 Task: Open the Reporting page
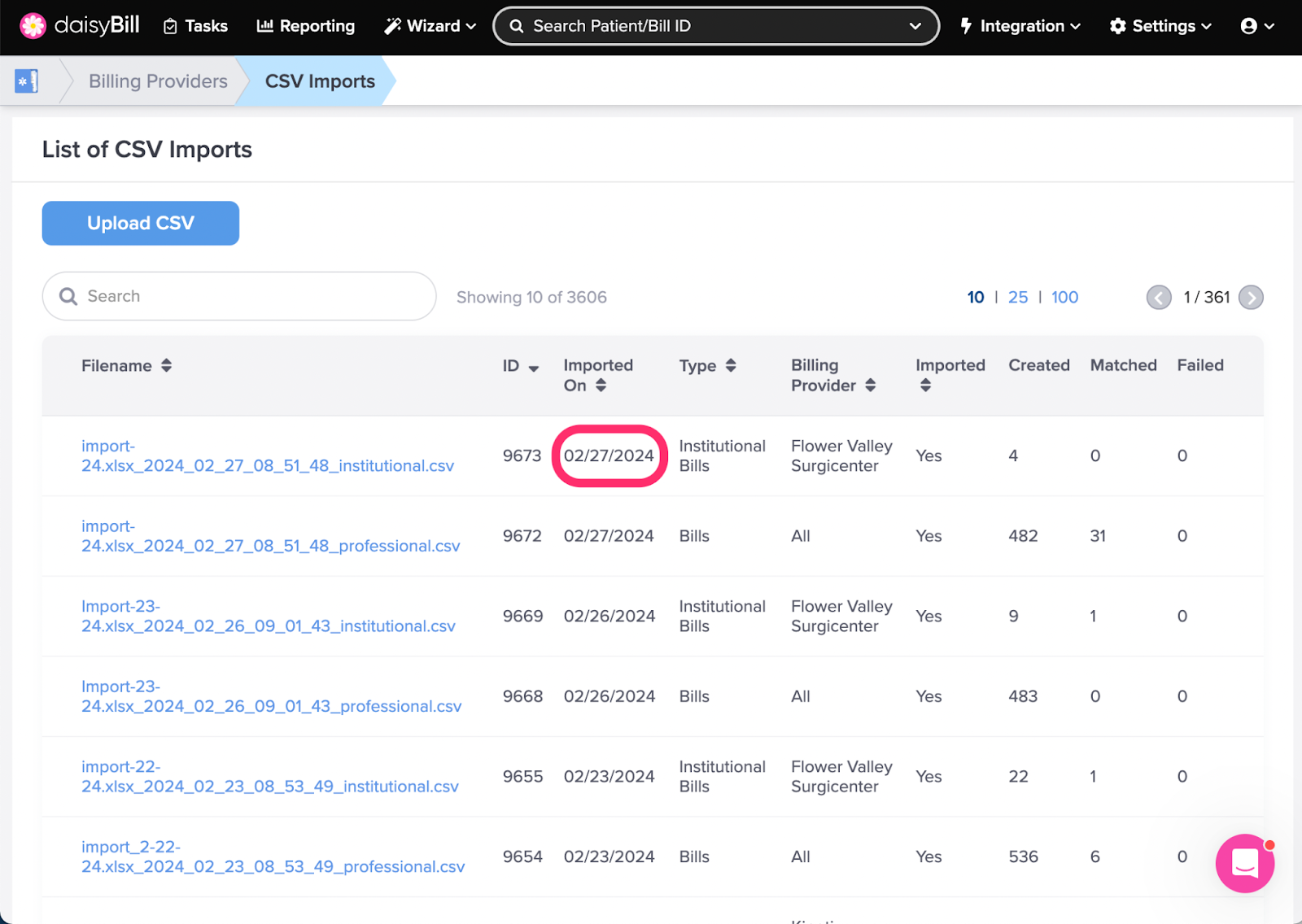pyautogui.click(x=306, y=26)
